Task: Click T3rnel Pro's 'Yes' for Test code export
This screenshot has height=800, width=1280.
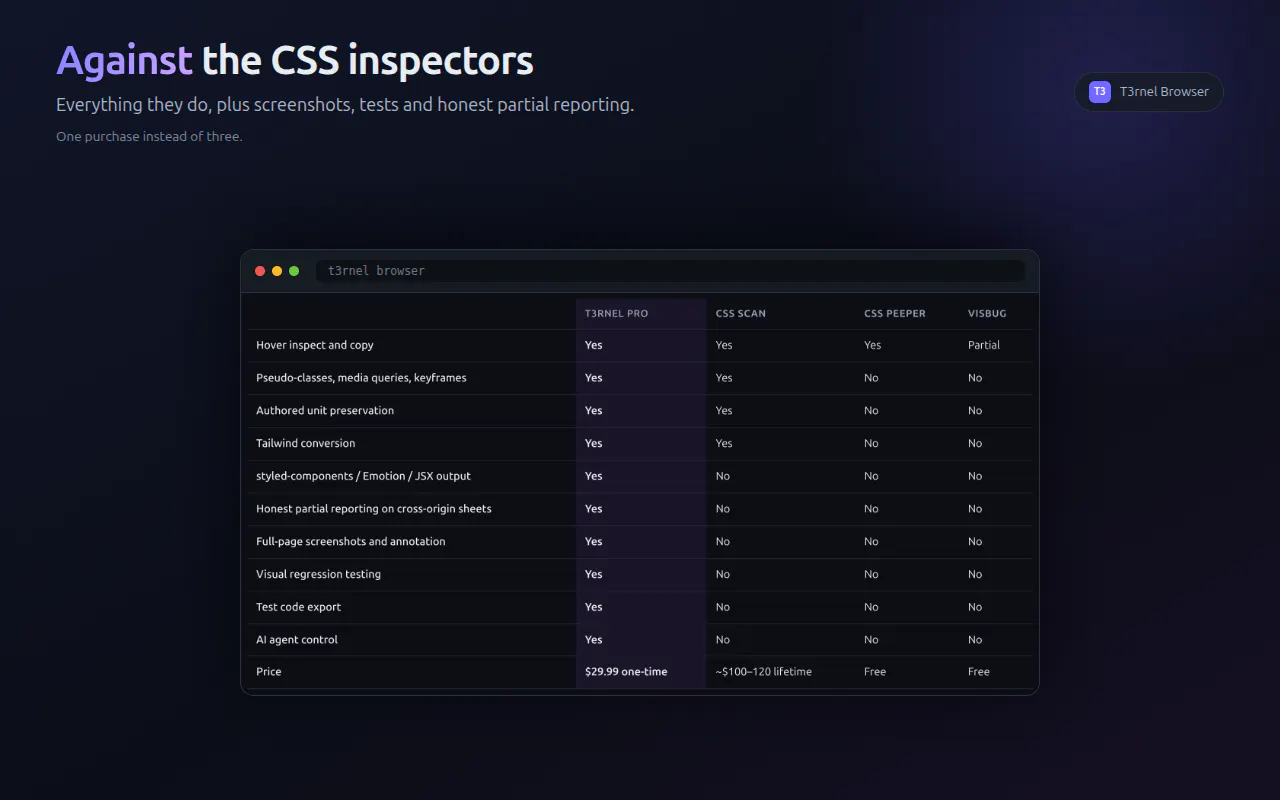Action: [x=594, y=608]
